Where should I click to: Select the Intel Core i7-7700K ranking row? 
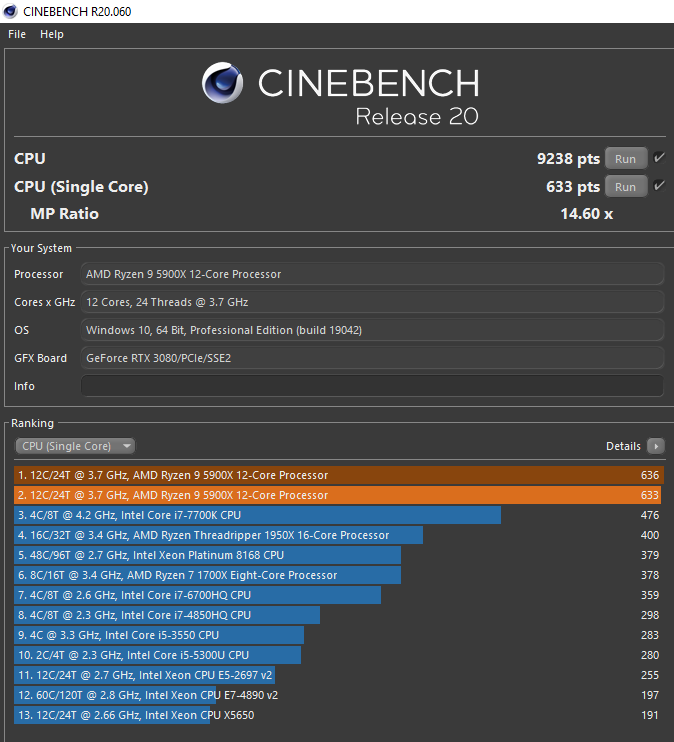339,515
